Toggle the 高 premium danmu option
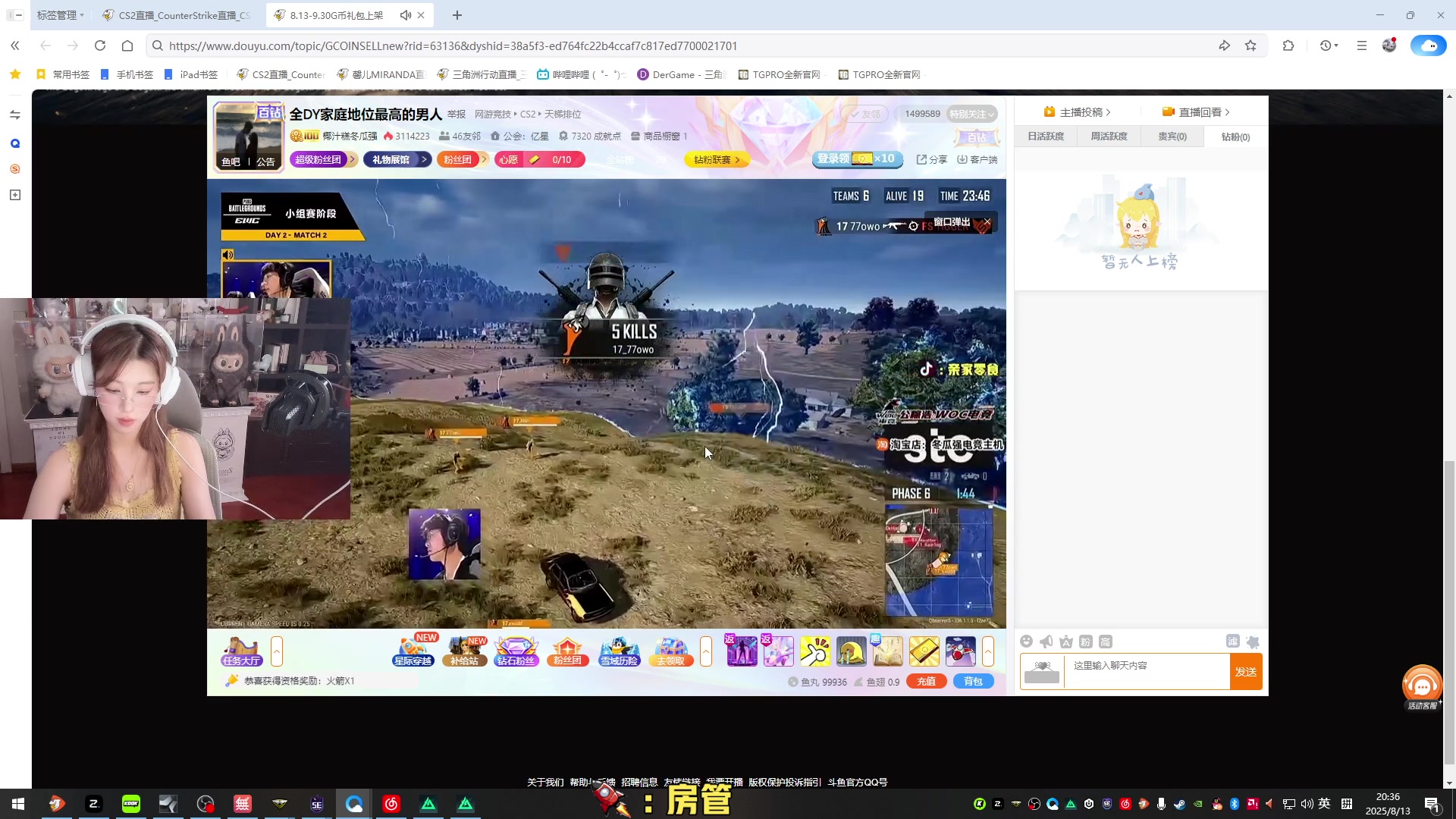Viewport: 1456px width, 819px height. tap(1105, 642)
